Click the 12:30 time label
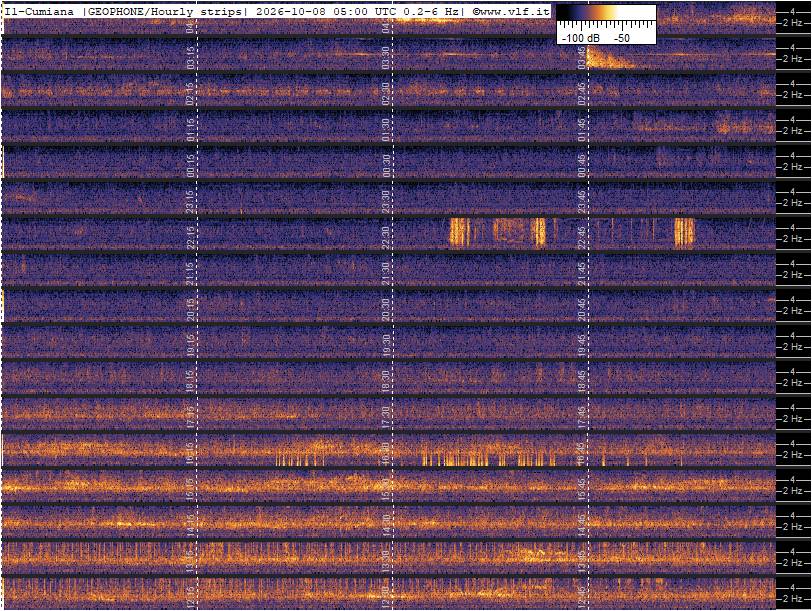This screenshot has height=611, width=812. [385, 598]
